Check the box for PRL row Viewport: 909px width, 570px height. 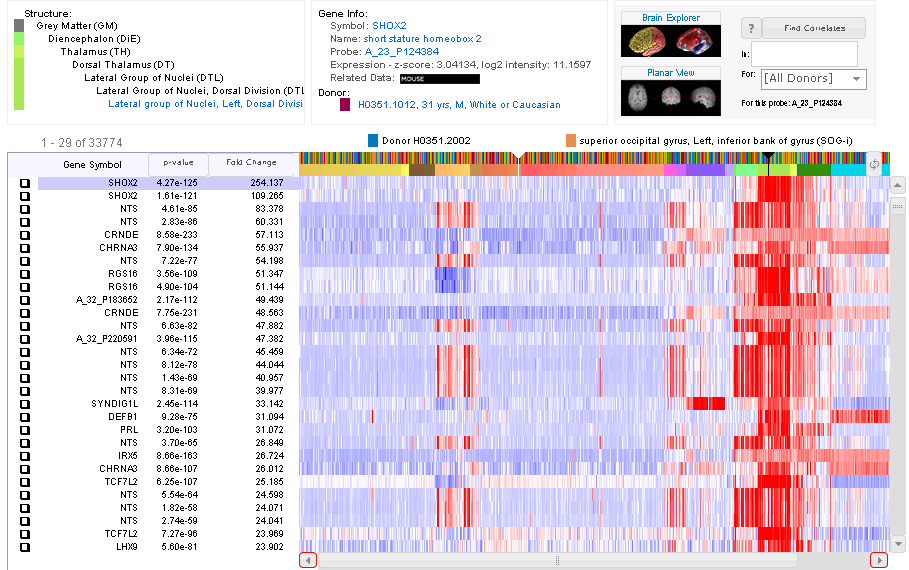[25, 430]
